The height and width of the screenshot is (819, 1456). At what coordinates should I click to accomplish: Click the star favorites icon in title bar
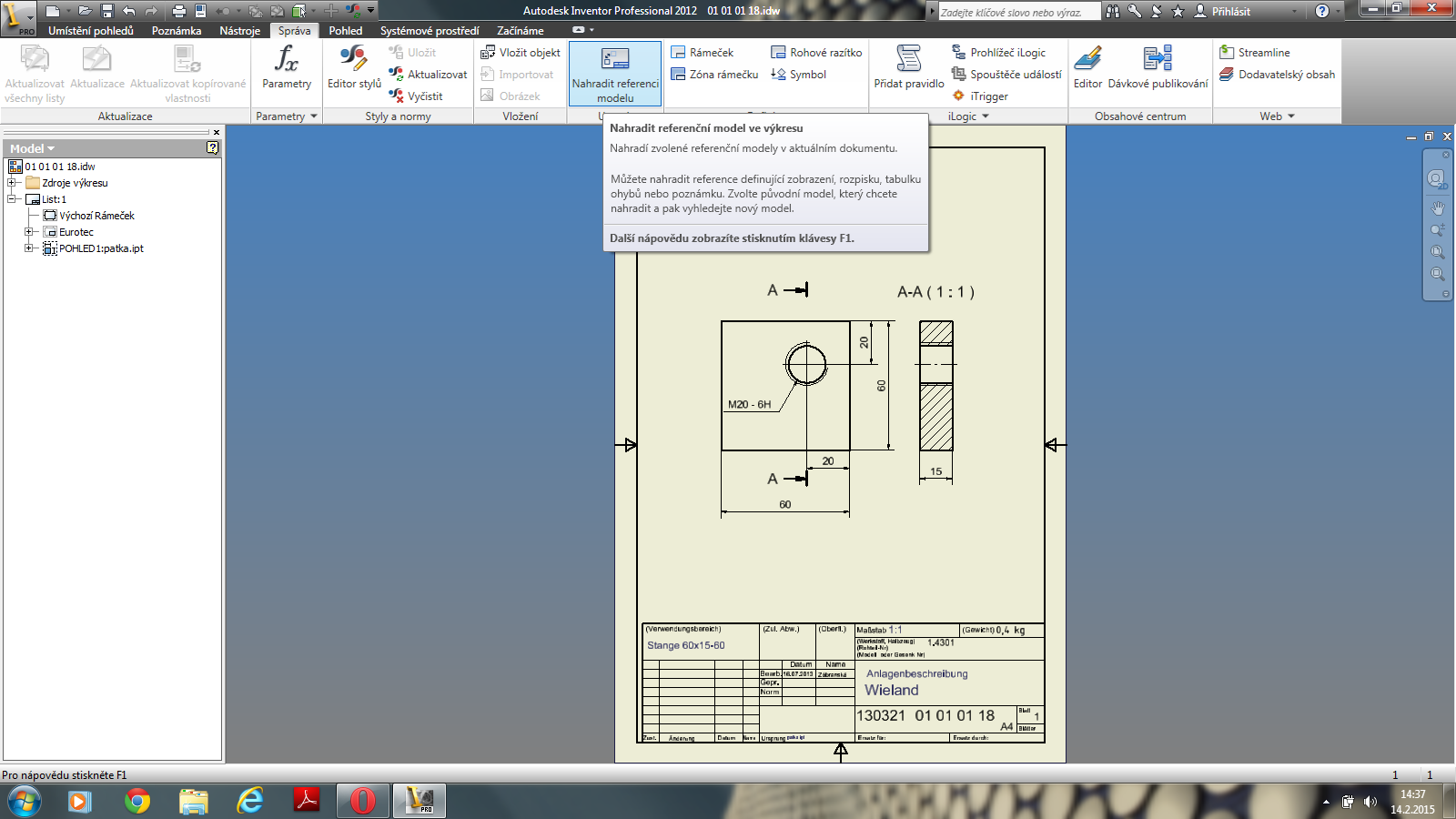click(1178, 11)
